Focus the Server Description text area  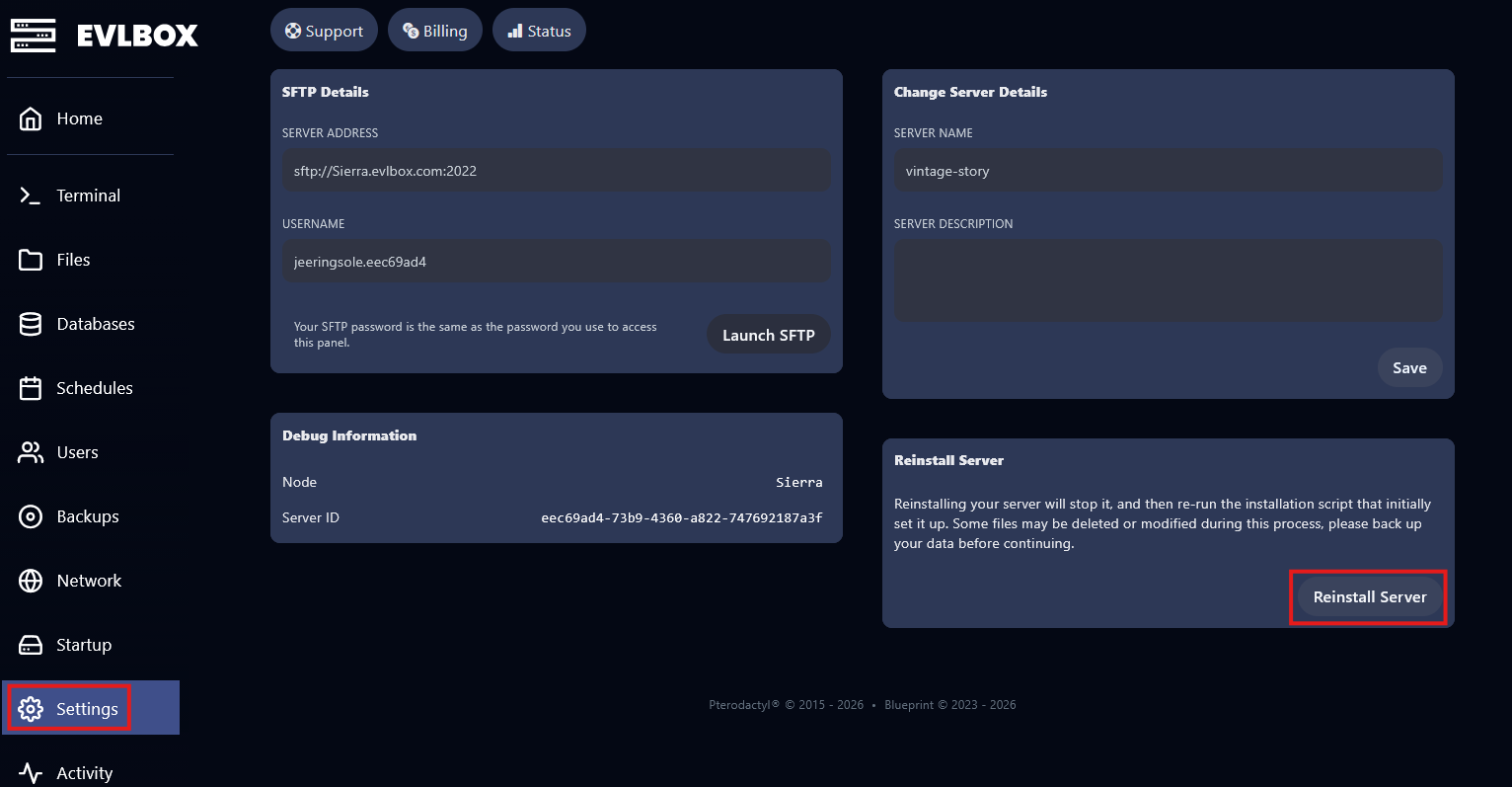1168,280
